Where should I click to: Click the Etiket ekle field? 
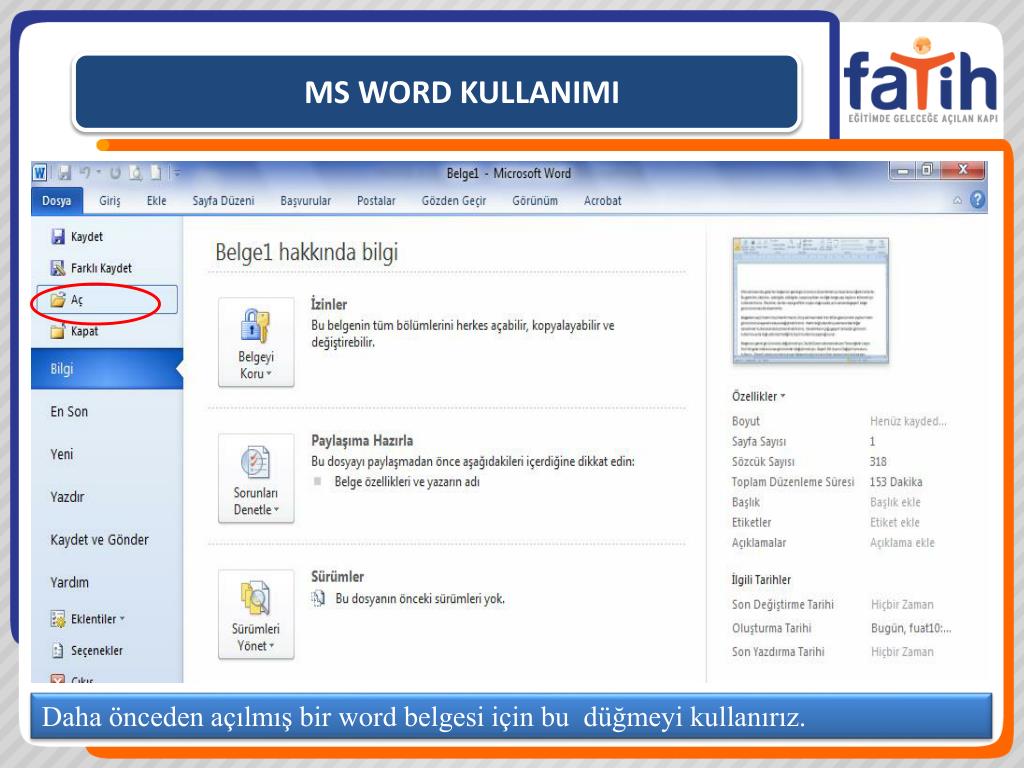pos(895,522)
